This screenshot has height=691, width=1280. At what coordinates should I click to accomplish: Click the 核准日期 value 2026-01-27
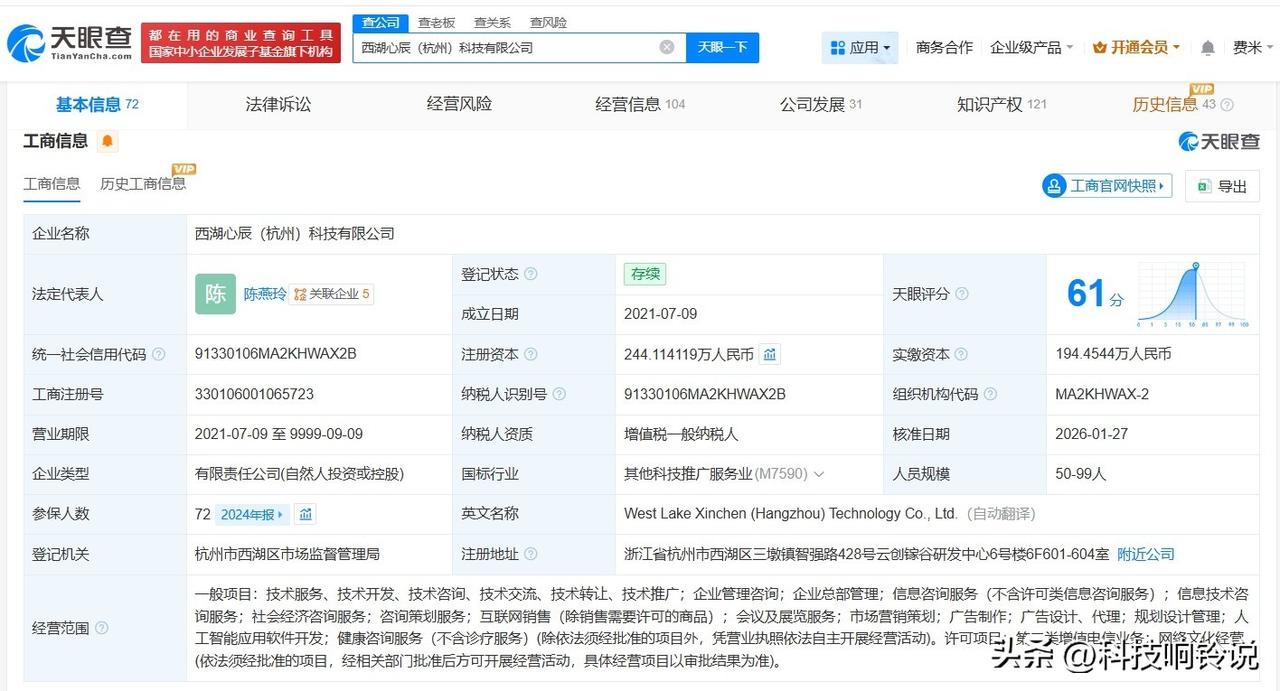pyautogui.click(x=1092, y=434)
